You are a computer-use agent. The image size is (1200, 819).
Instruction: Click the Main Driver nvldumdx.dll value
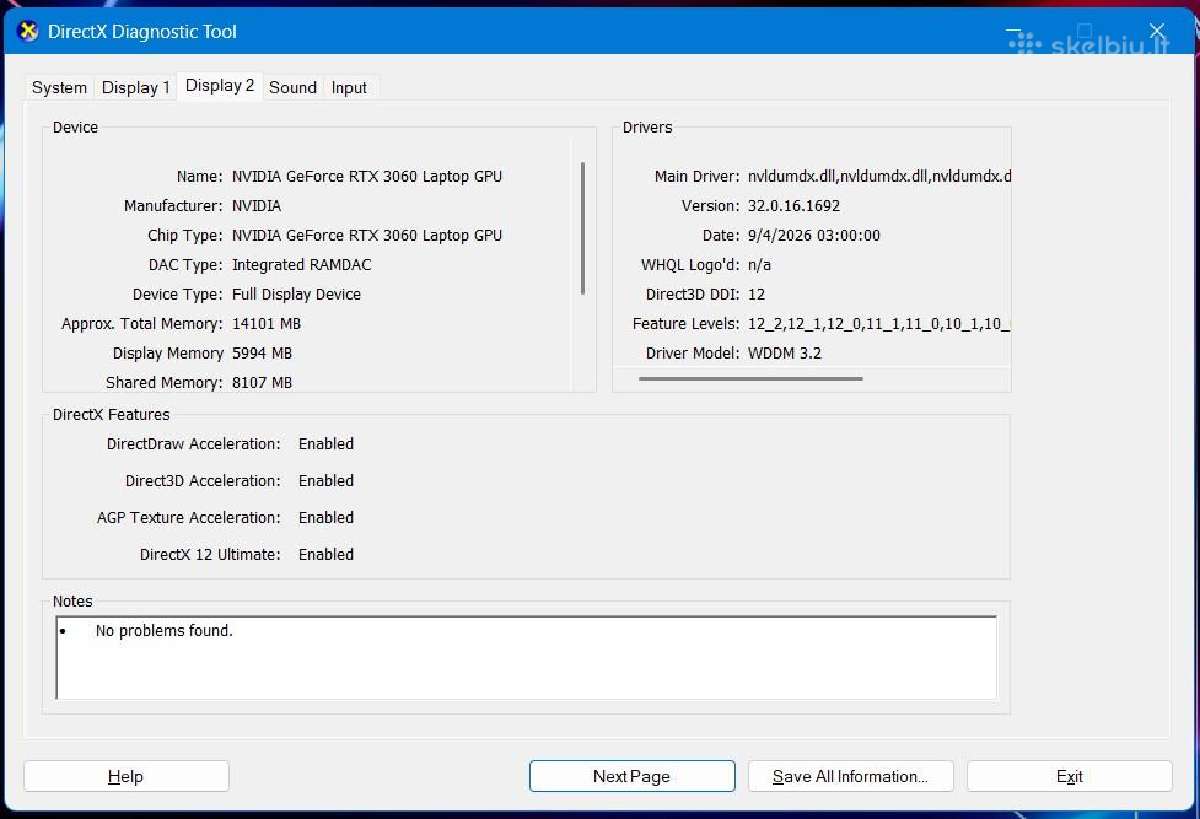tap(880, 176)
